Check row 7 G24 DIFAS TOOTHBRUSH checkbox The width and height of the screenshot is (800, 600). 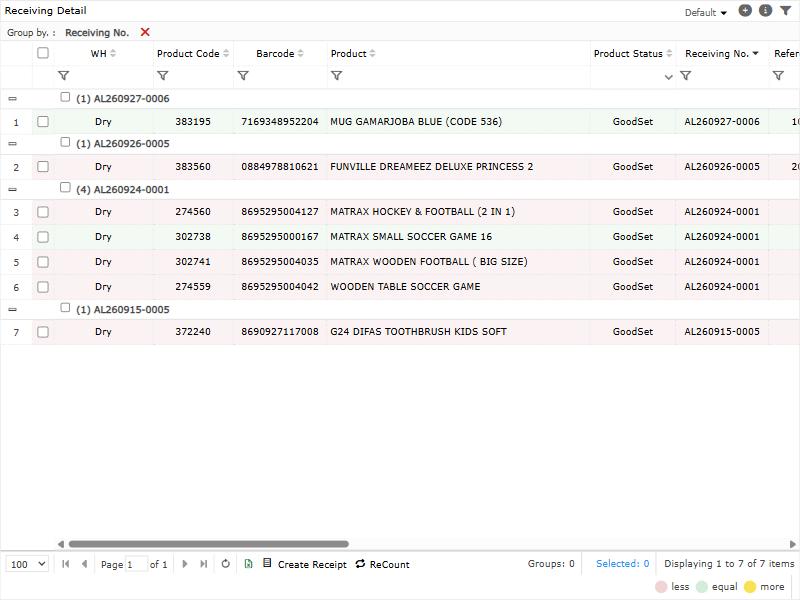click(x=43, y=332)
